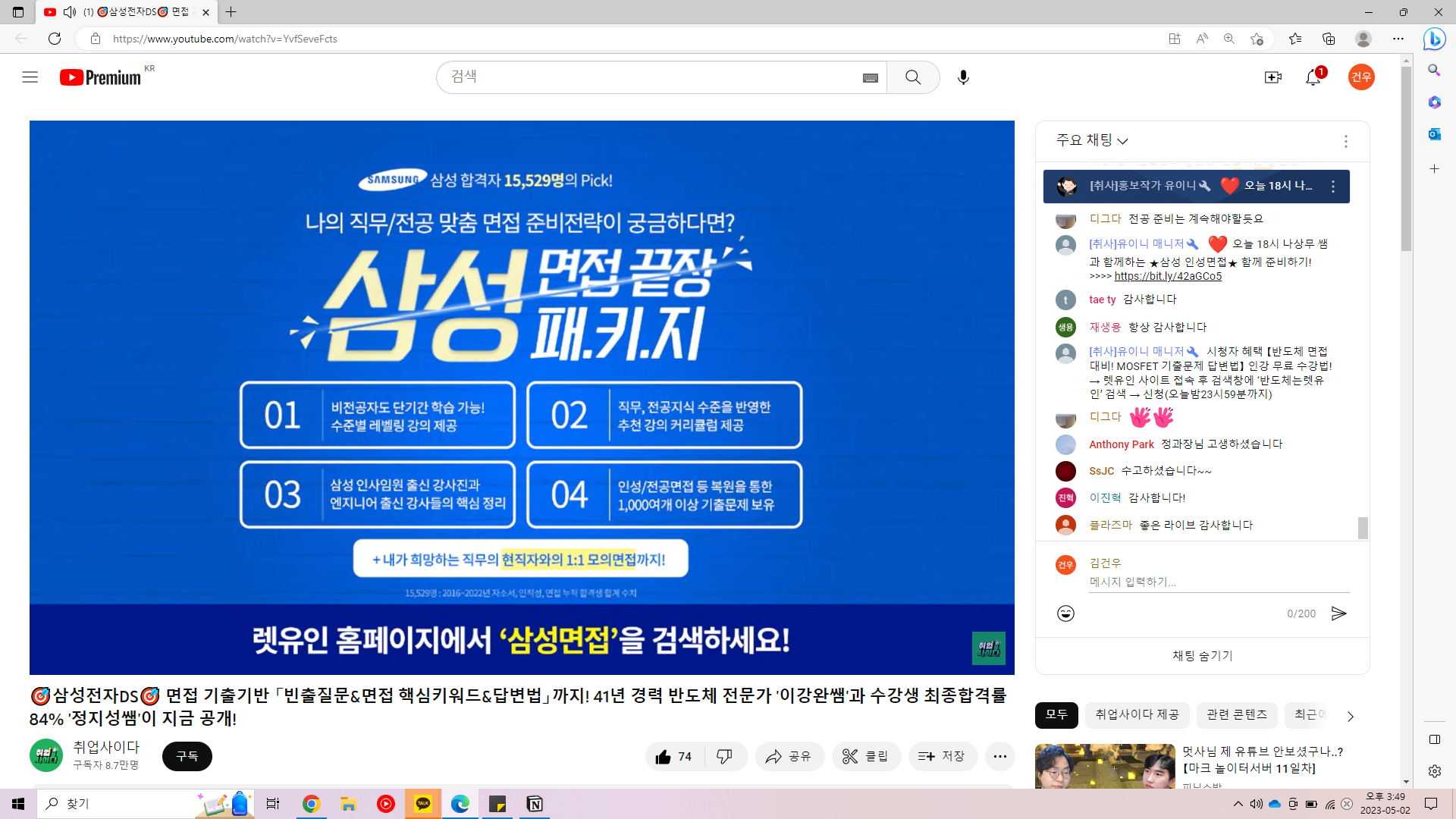Open browser Collections
This screenshot has height=819, width=1456.
(1329, 39)
